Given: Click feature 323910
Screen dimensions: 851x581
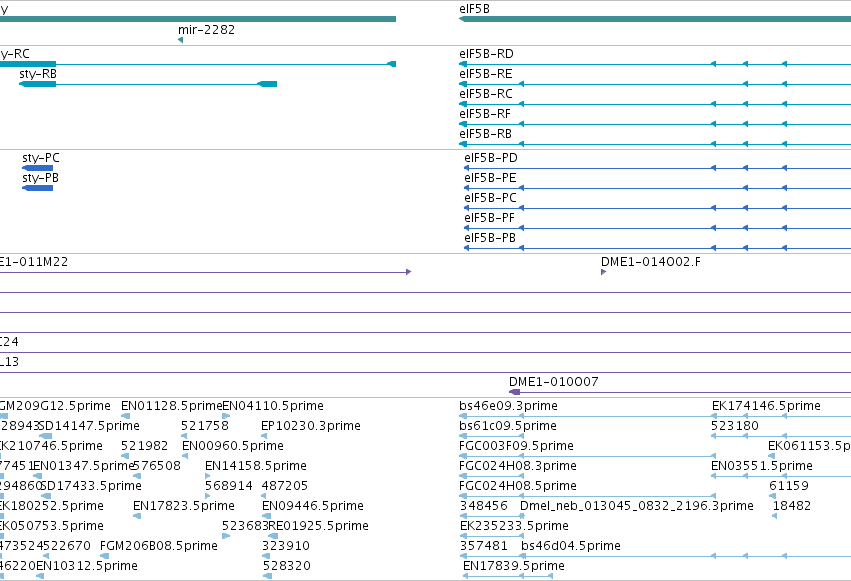Looking at the screenshot, I should tap(285, 546).
